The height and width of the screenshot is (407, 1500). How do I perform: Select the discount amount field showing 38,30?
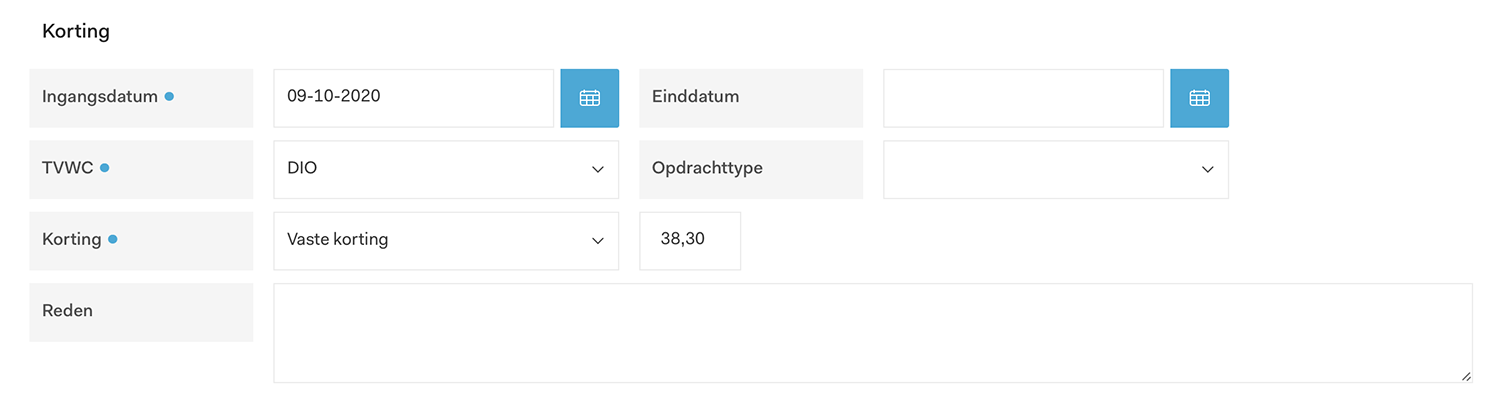690,240
